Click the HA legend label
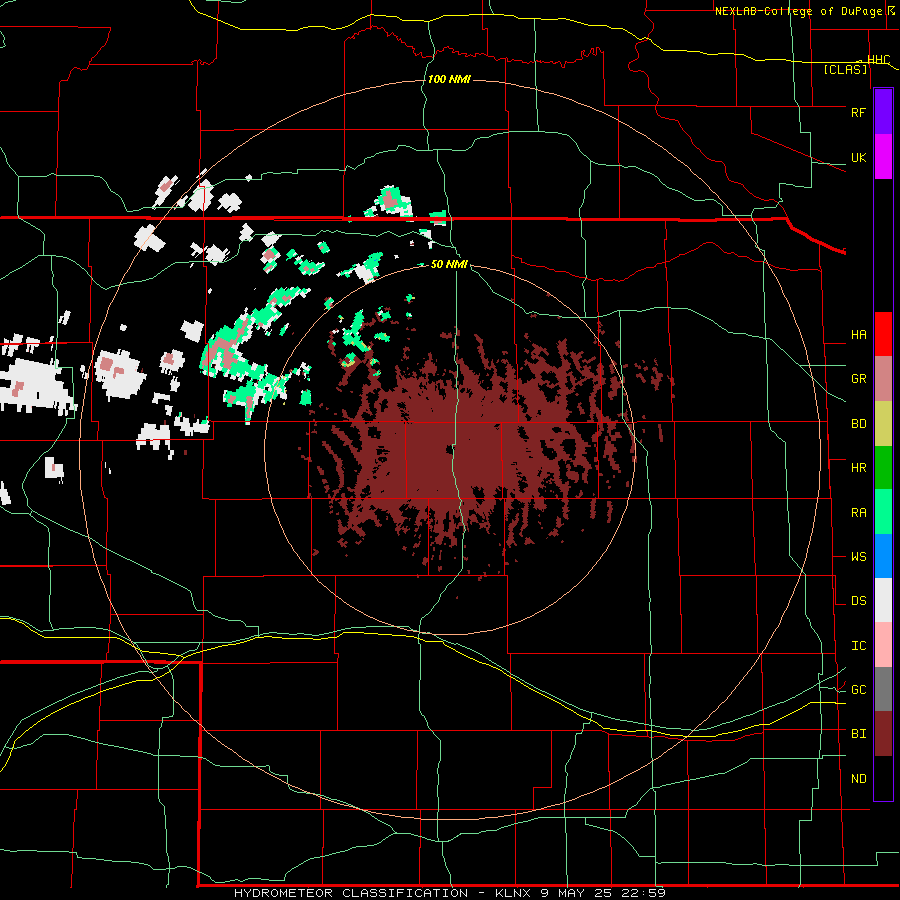The image size is (900, 900). coord(858,334)
